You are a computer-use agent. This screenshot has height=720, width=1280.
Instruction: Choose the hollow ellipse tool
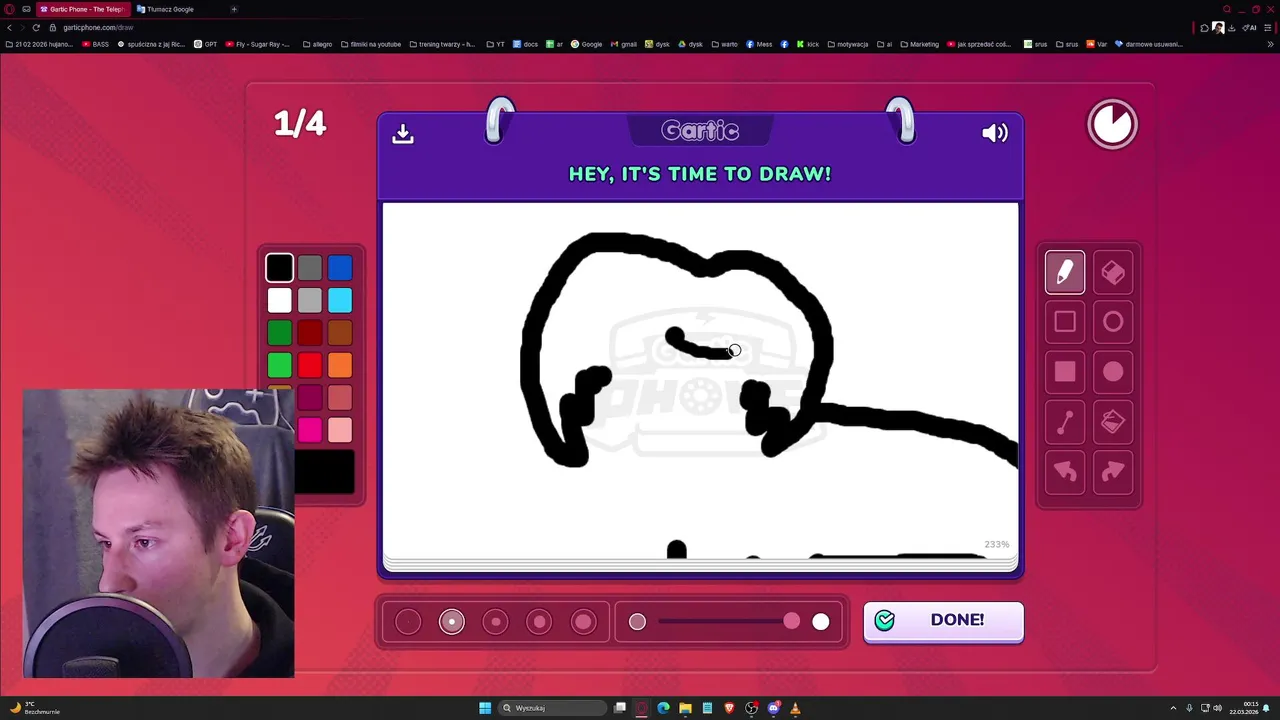point(1113,322)
